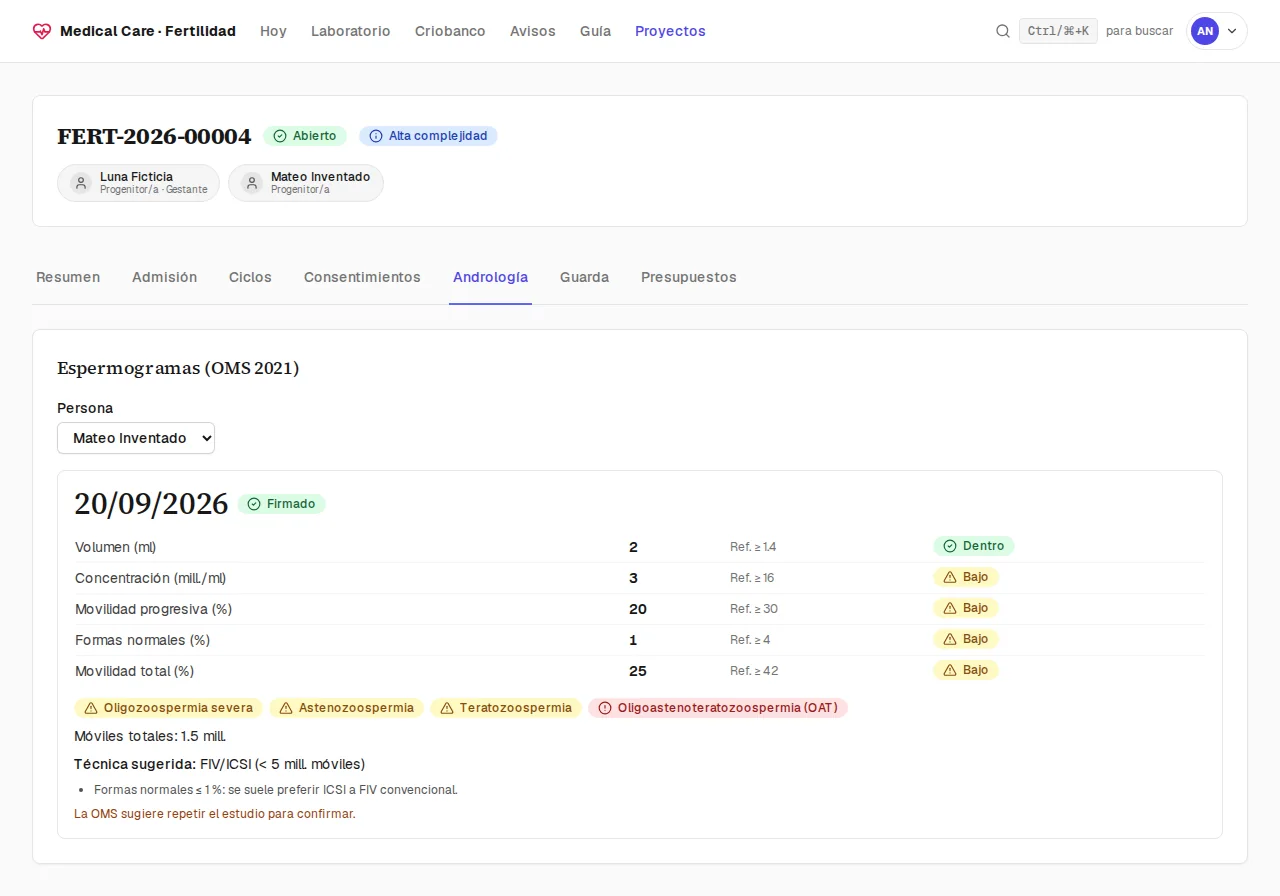Click the 'Móviles totales: 1.5 mill.' text

[150, 736]
